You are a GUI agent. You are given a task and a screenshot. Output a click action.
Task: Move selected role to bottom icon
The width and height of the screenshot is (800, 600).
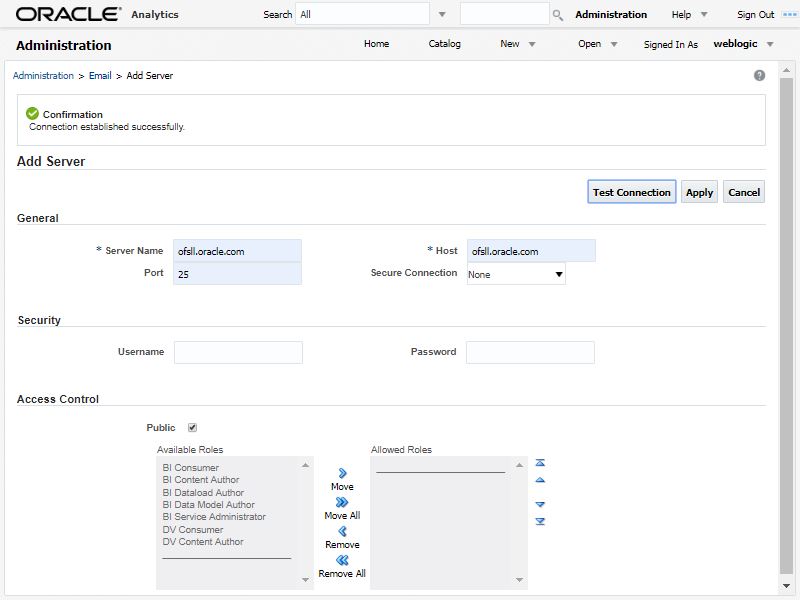coord(540,522)
